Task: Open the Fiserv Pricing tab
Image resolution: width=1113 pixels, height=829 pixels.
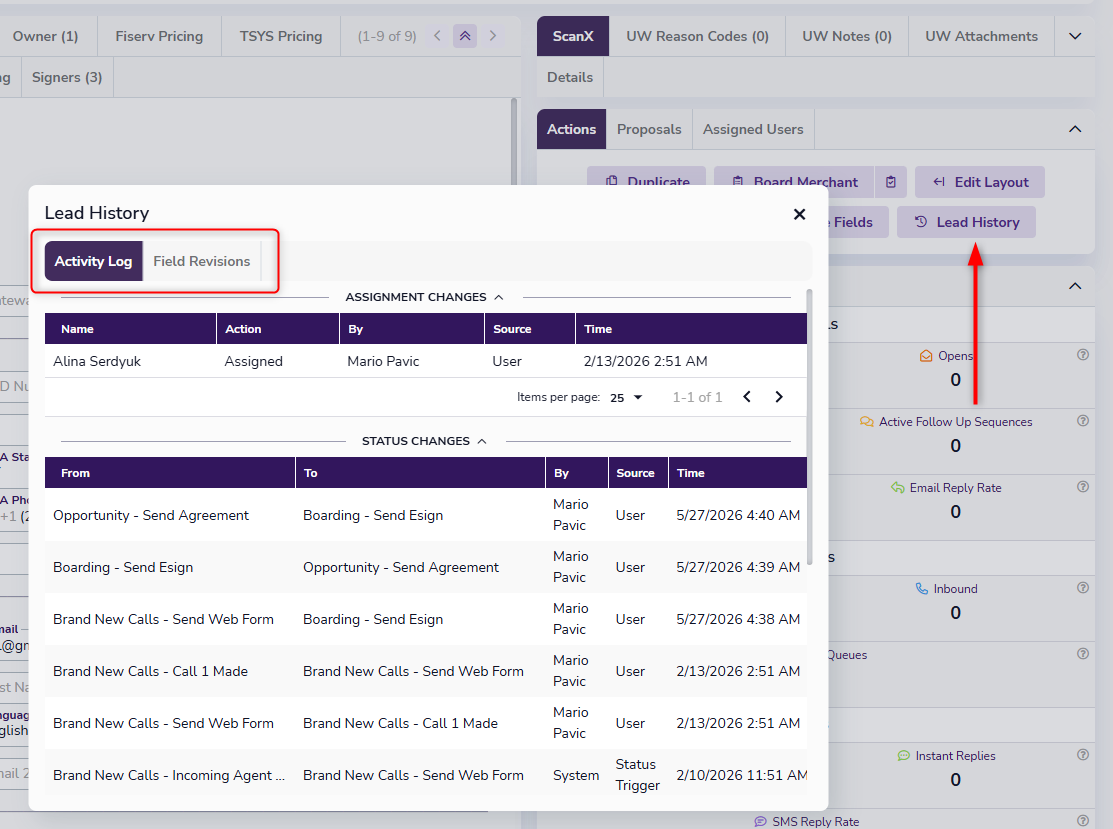Action: pyautogui.click(x=159, y=36)
